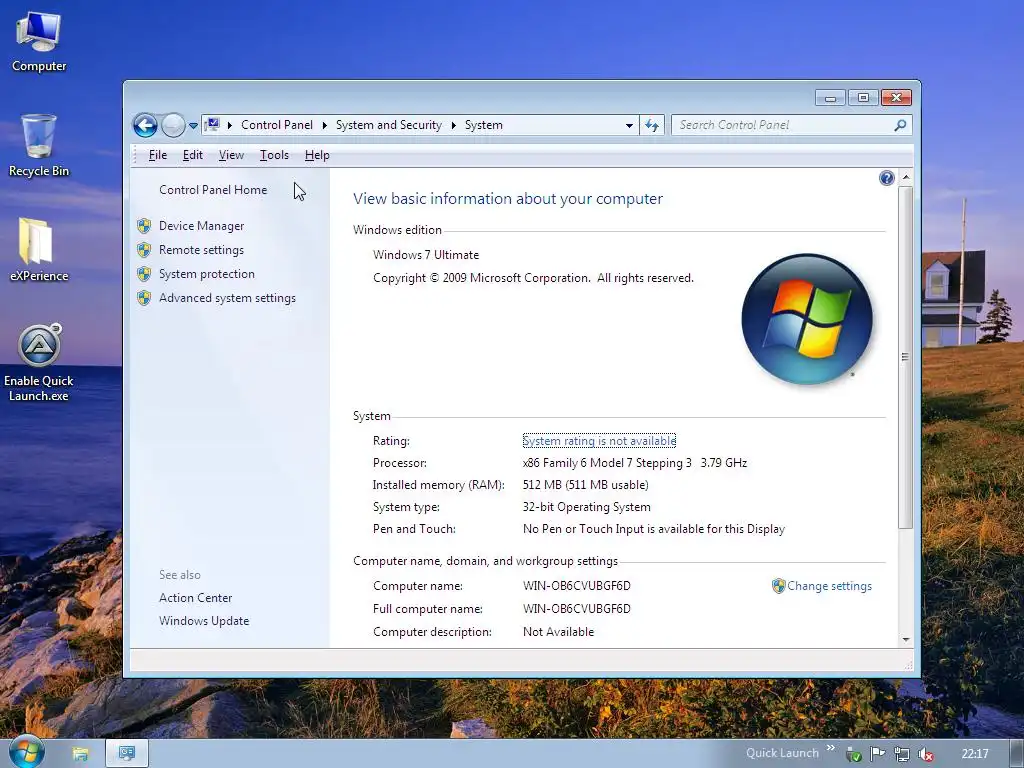
Task: Click the vertical scrollbar thumb
Action: [x=906, y=357]
